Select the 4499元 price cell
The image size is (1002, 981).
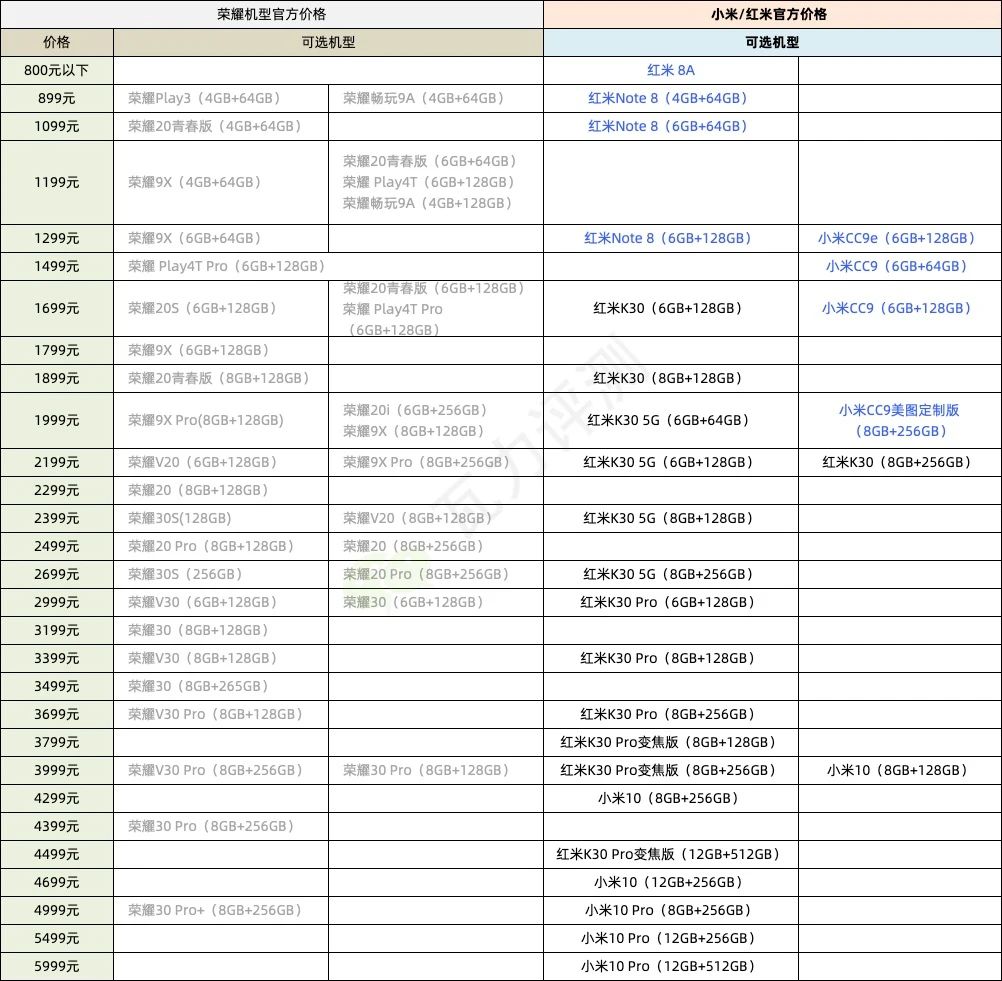point(57,854)
